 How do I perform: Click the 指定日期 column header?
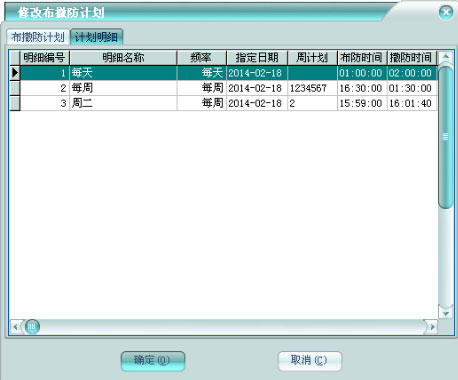click(257, 58)
